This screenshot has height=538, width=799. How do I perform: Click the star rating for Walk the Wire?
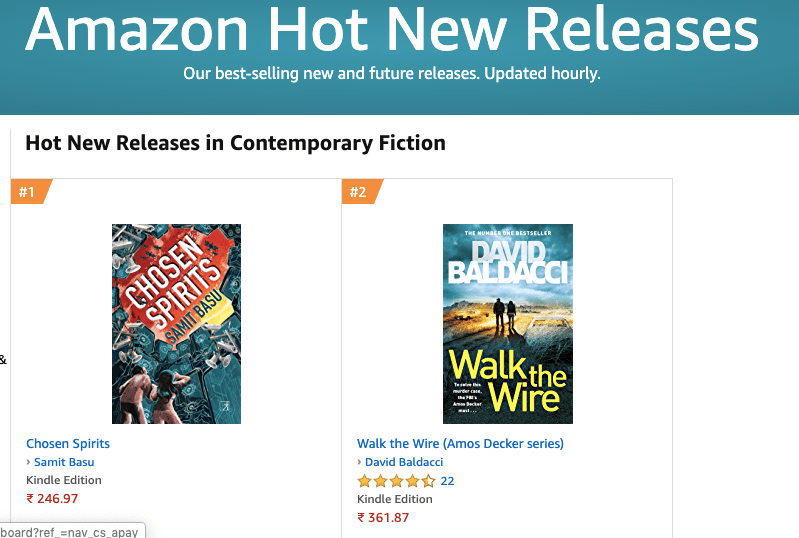tap(396, 481)
